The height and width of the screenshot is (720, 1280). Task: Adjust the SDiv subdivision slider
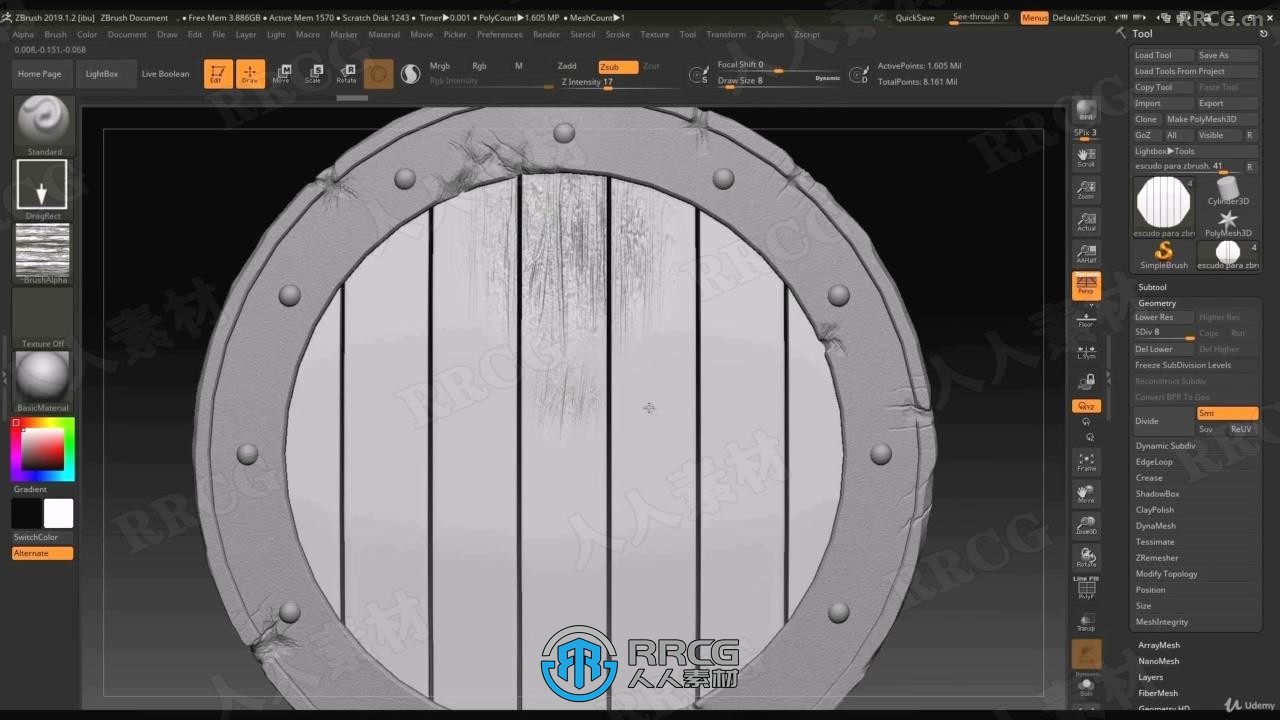(x=1163, y=333)
